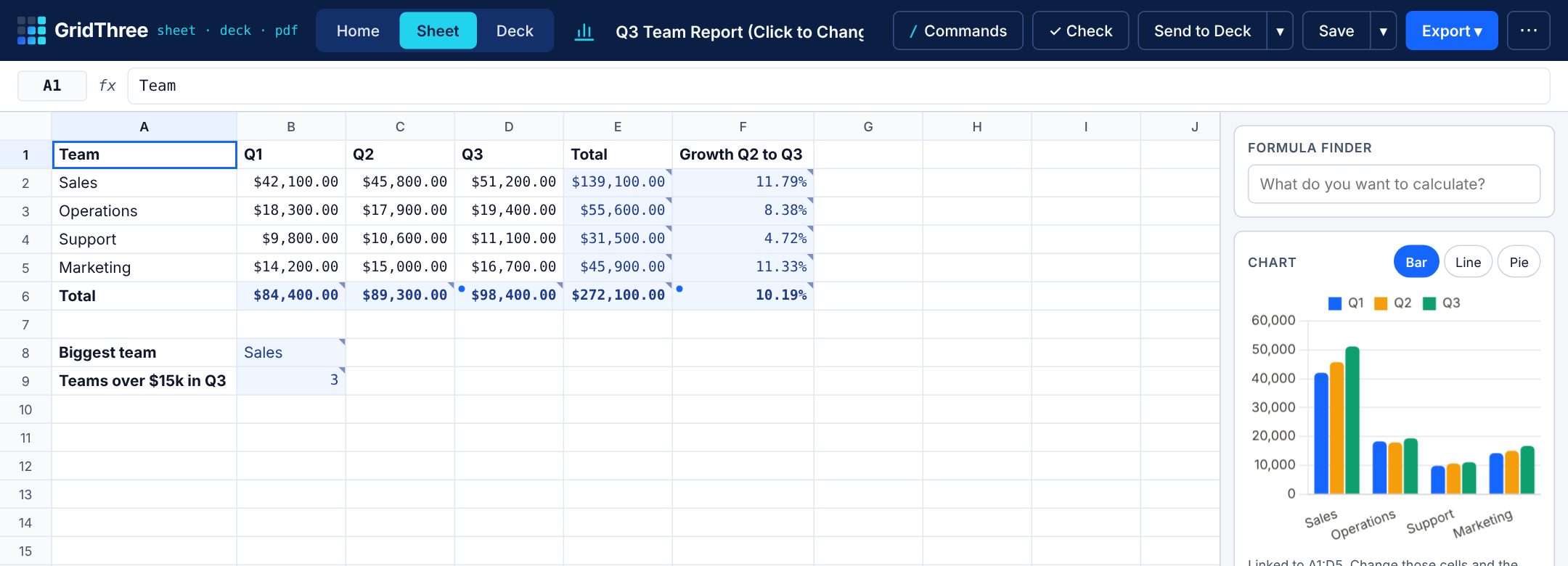This screenshot has width=1568, height=566.
Task: Open the three-dots more options menu
Action: click(1528, 30)
